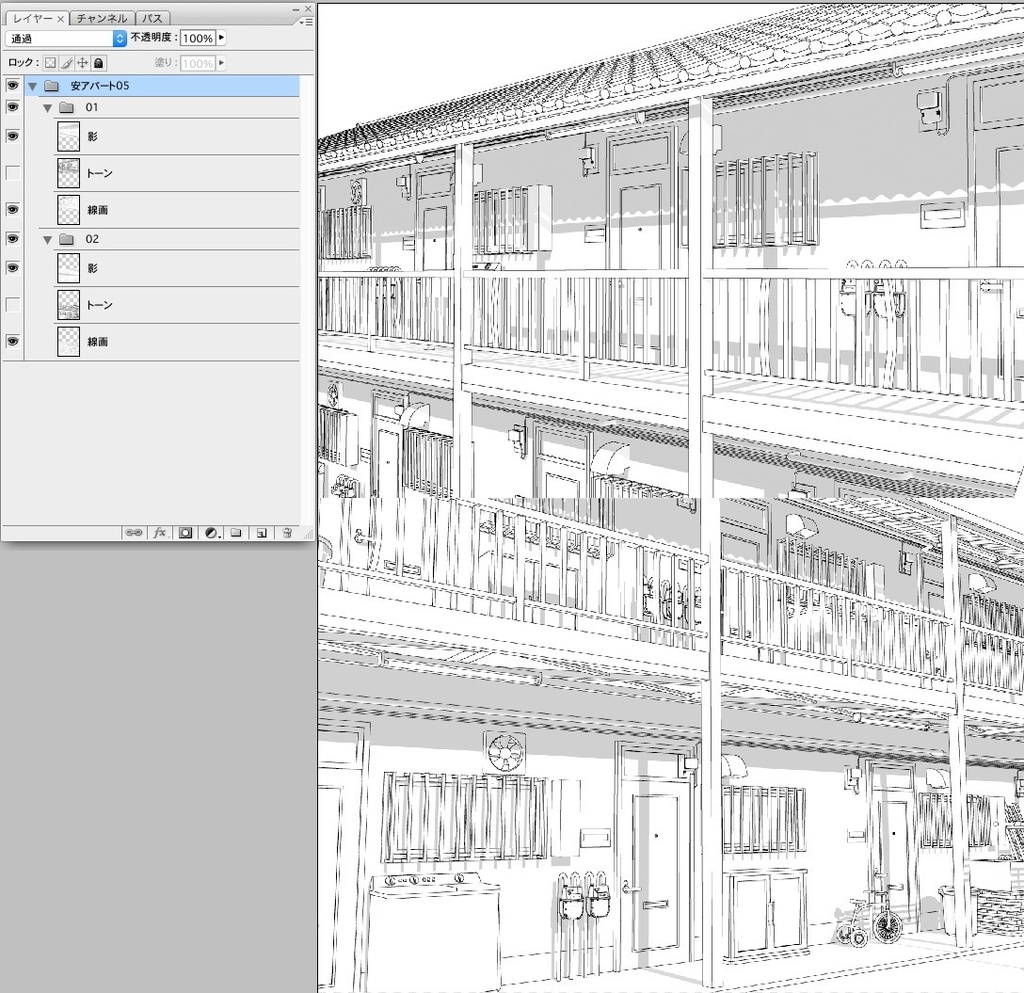This screenshot has width=1024, height=993.
Task: Select the group named 02
Action: [x=92, y=239]
